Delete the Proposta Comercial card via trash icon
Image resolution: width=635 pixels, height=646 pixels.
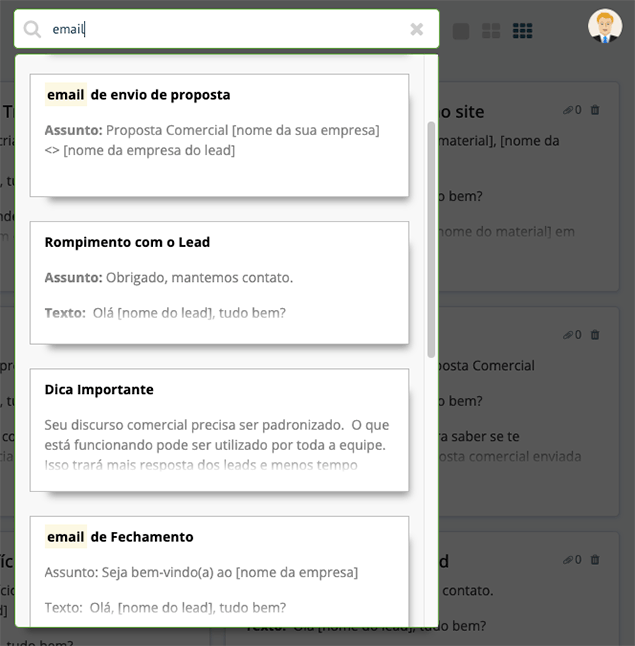coord(595,335)
